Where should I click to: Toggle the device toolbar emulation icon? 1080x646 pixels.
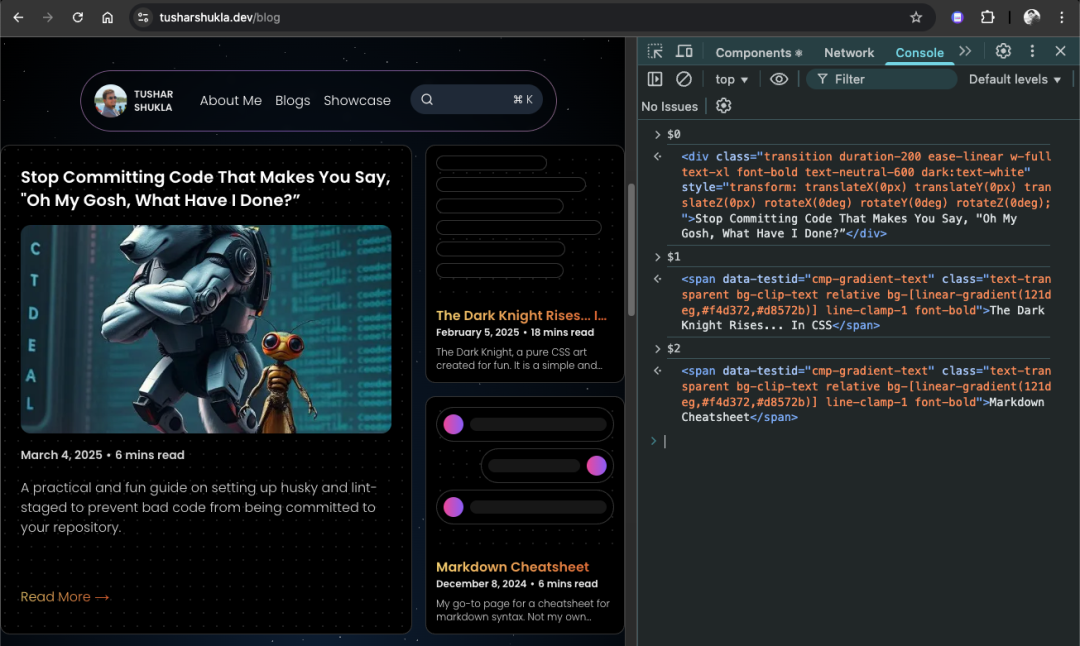tap(683, 51)
